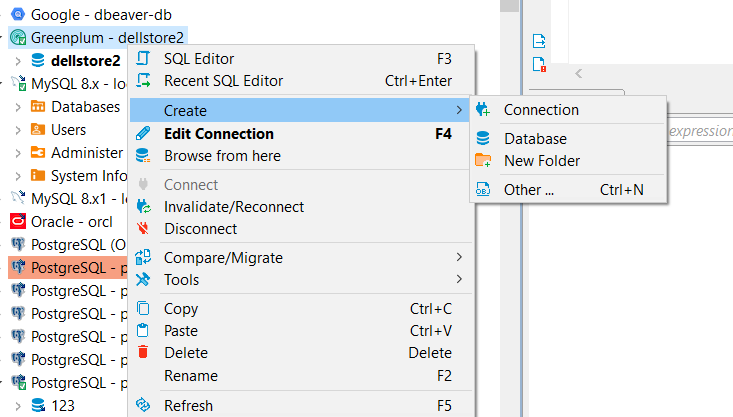Choose Other... in Create submenu
Image resolution: width=733 pixels, height=417 pixels.
[x=568, y=190]
